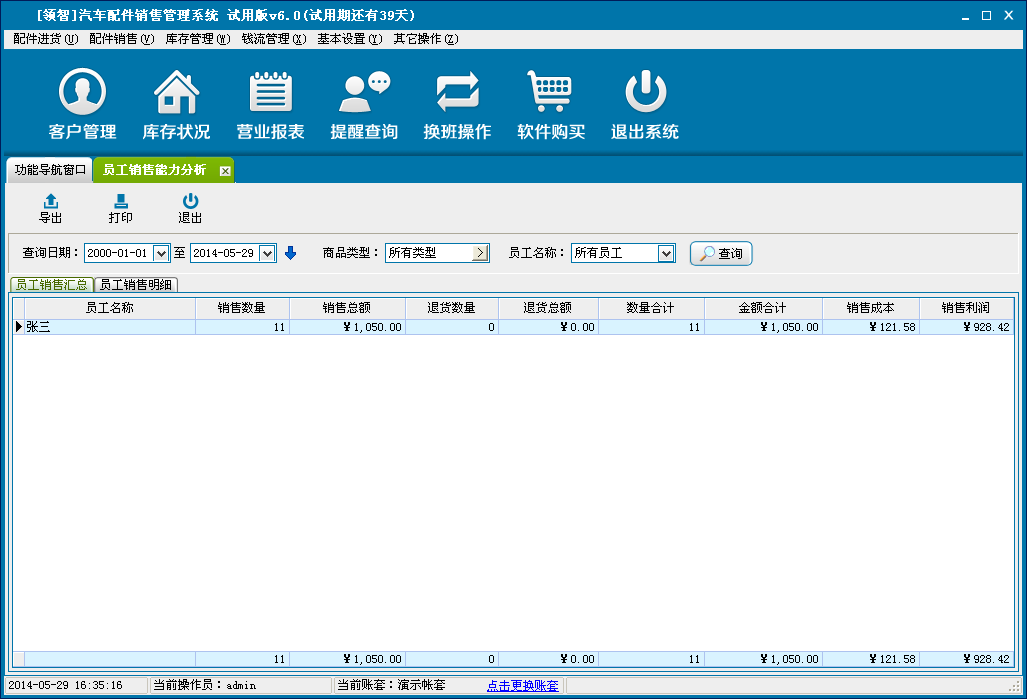Switch to 员工销售明细 tab
The height and width of the screenshot is (699, 1027).
pyautogui.click(x=136, y=285)
